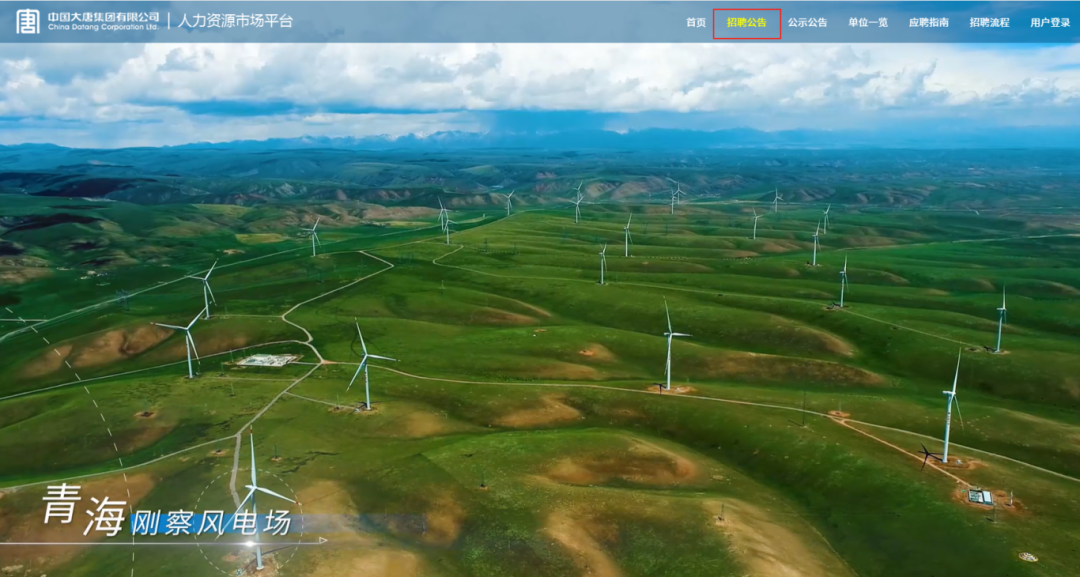
Task: Click the blue-roofed substation at bottom right
Action: 981,496
